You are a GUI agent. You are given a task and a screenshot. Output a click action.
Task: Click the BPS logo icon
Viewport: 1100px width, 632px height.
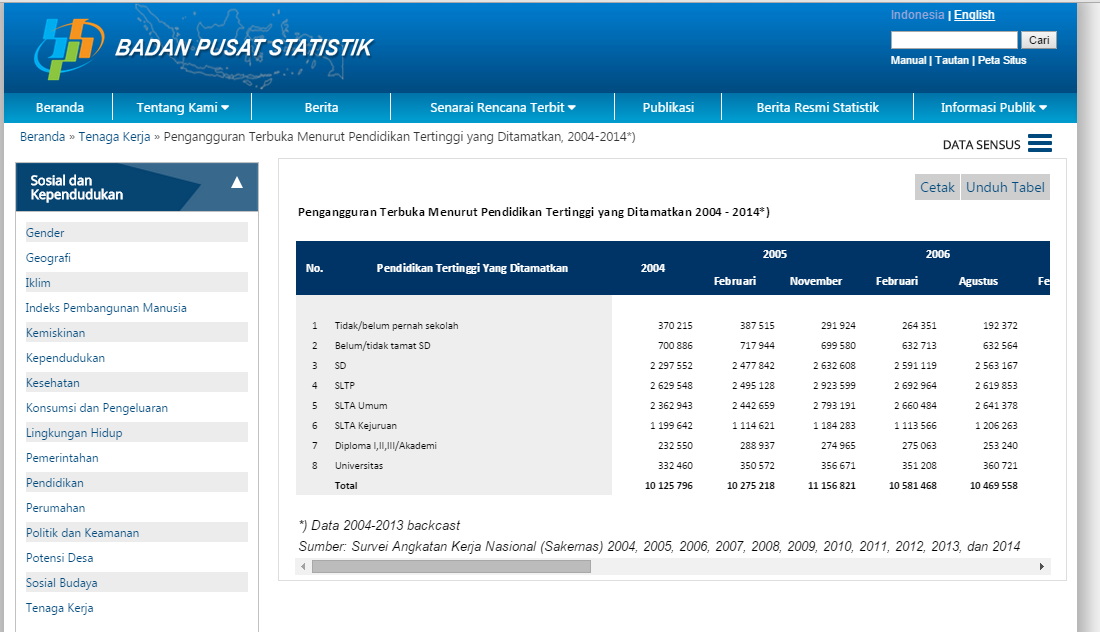click(69, 48)
